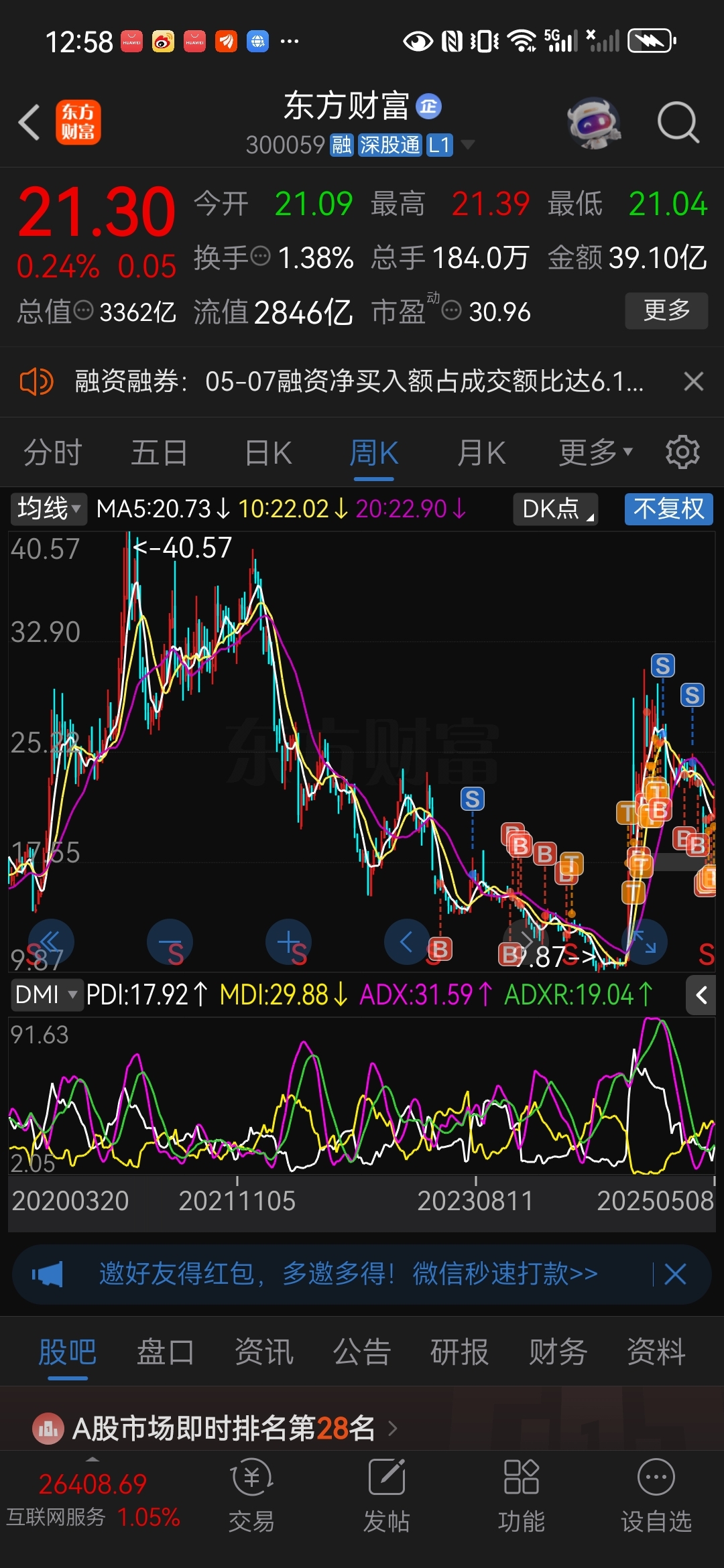724x1568 pixels.
Task: Tap the info icon beside 市盈
Action: [x=452, y=310]
